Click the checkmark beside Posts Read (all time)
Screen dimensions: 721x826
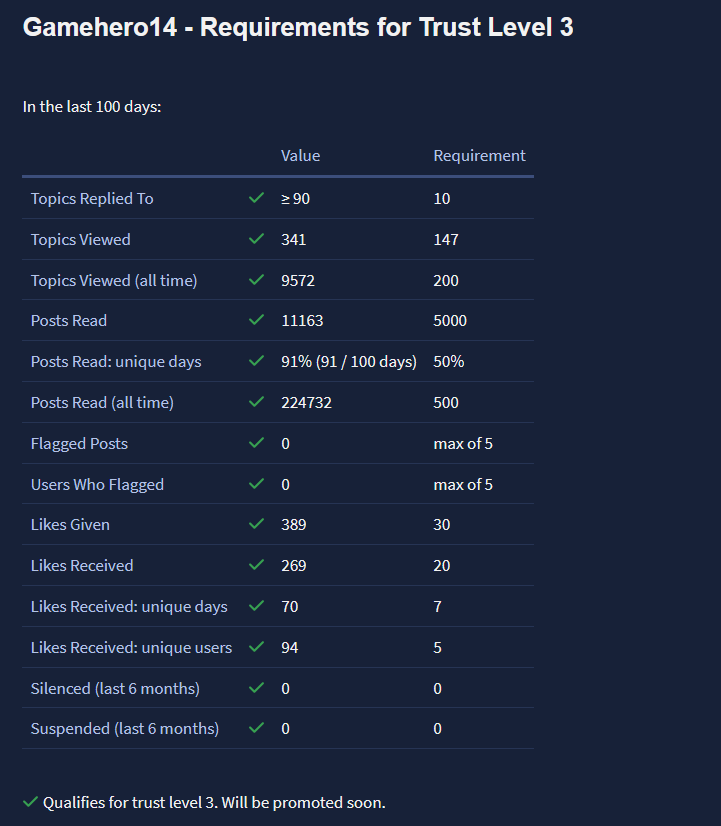point(256,402)
